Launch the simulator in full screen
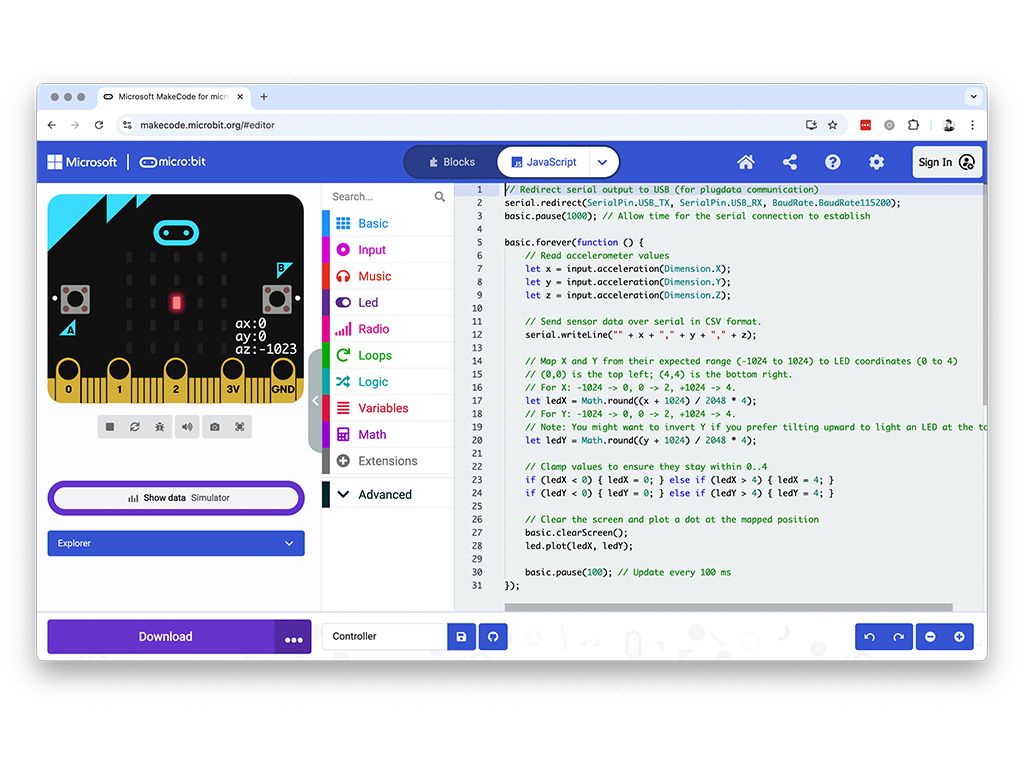1024x768 pixels. tap(240, 427)
